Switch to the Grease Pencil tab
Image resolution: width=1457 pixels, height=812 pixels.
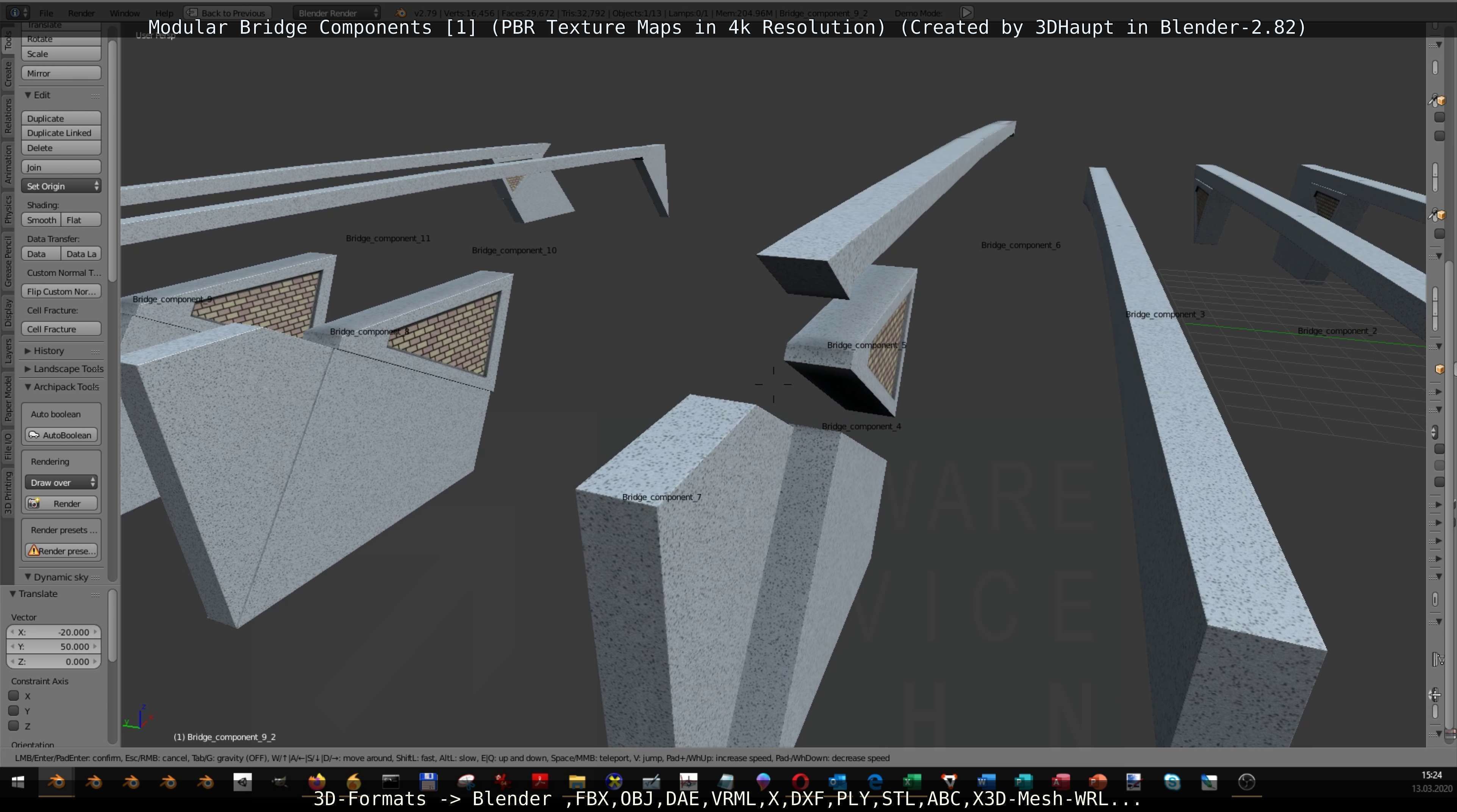tap(8, 261)
